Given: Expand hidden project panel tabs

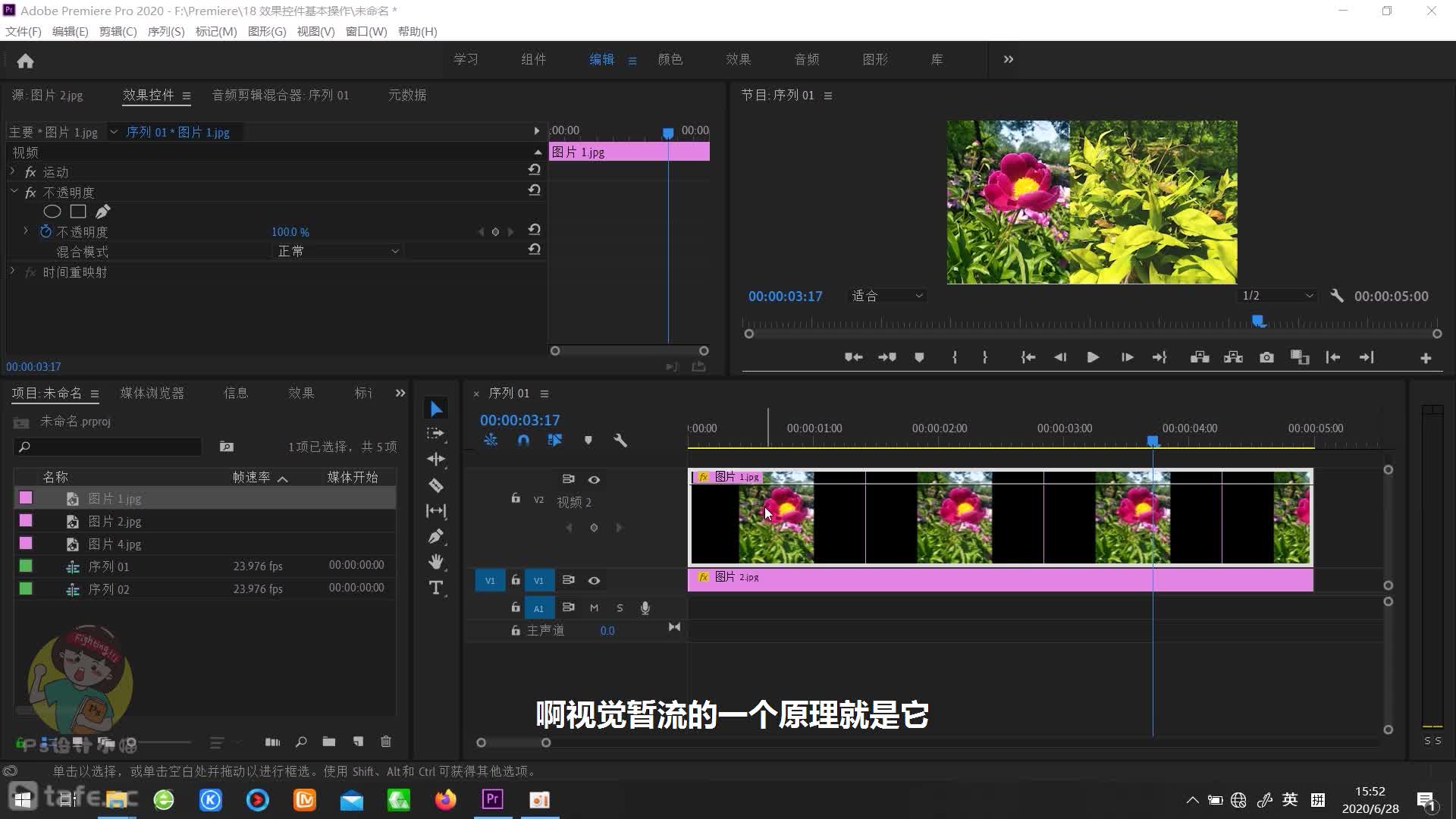Looking at the screenshot, I should tap(400, 393).
